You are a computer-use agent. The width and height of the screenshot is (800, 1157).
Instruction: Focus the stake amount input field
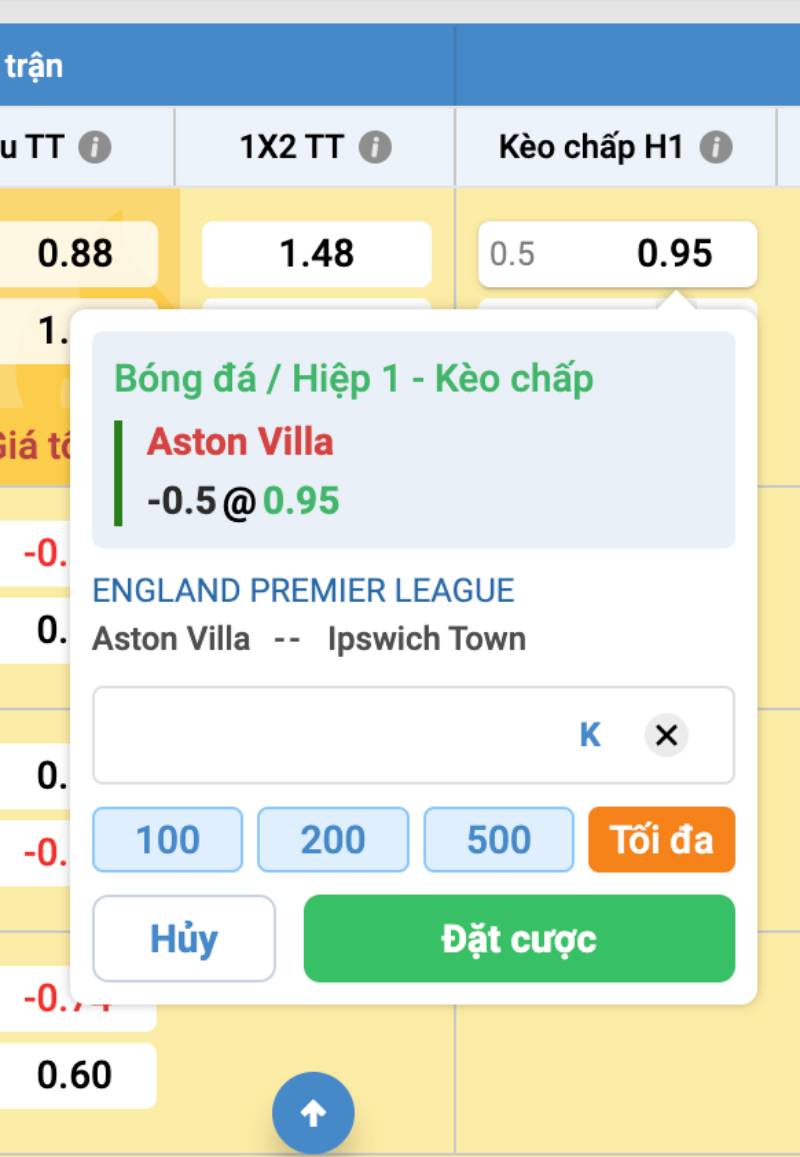pyautogui.click(x=330, y=736)
